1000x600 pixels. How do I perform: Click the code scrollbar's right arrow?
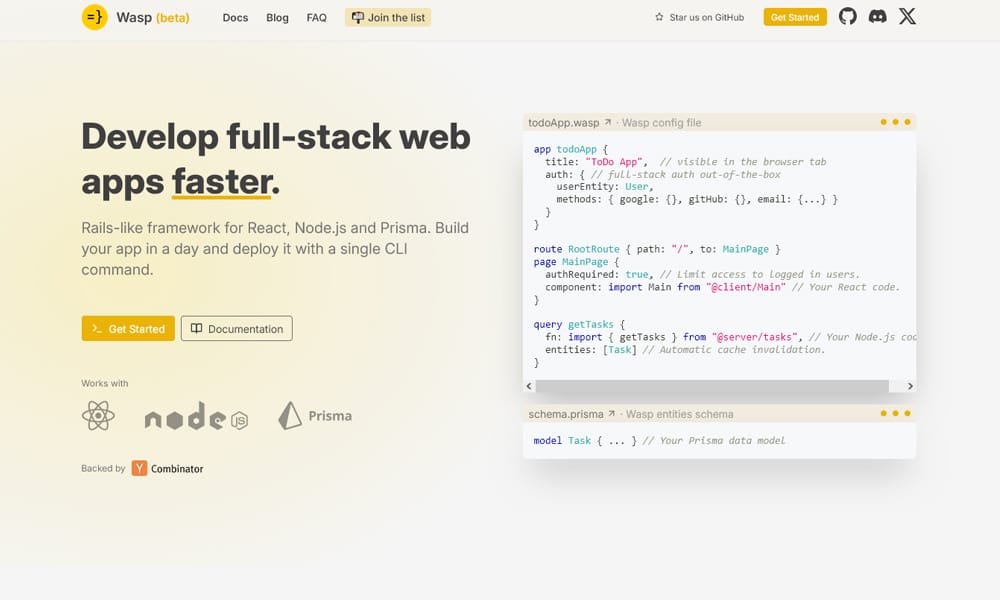[910, 386]
